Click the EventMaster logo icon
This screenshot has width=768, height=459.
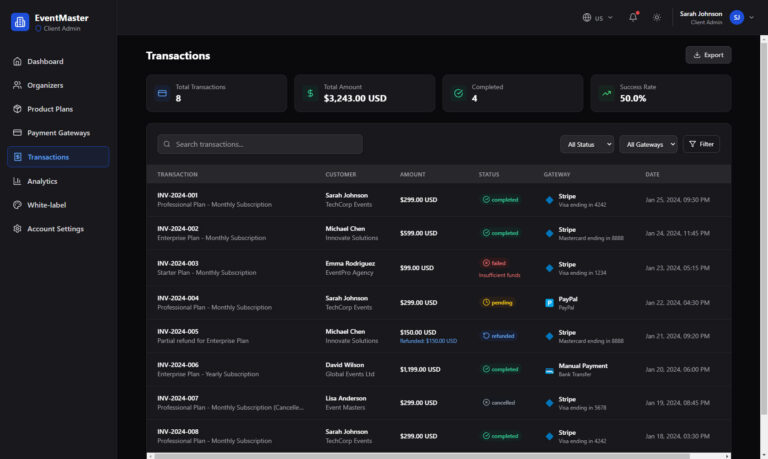(20, 21)
